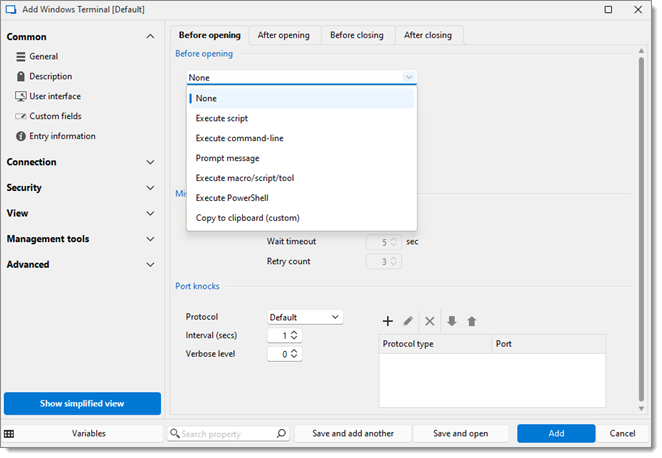
Task: Open the General settings page
Action: tap(43, 57)
